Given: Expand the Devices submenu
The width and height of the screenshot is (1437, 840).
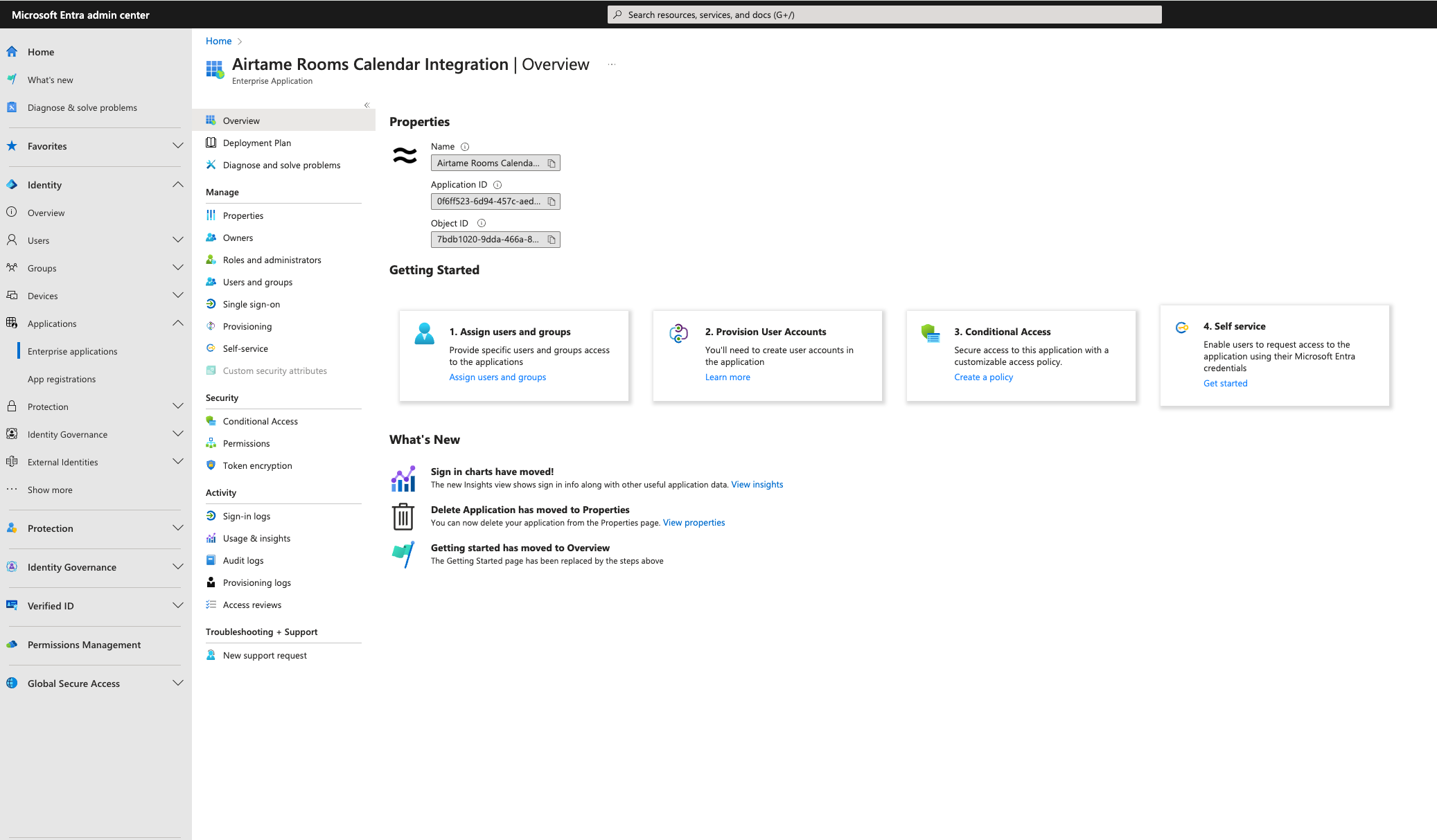Looking at the screenshot, I should tap(178, 296).
